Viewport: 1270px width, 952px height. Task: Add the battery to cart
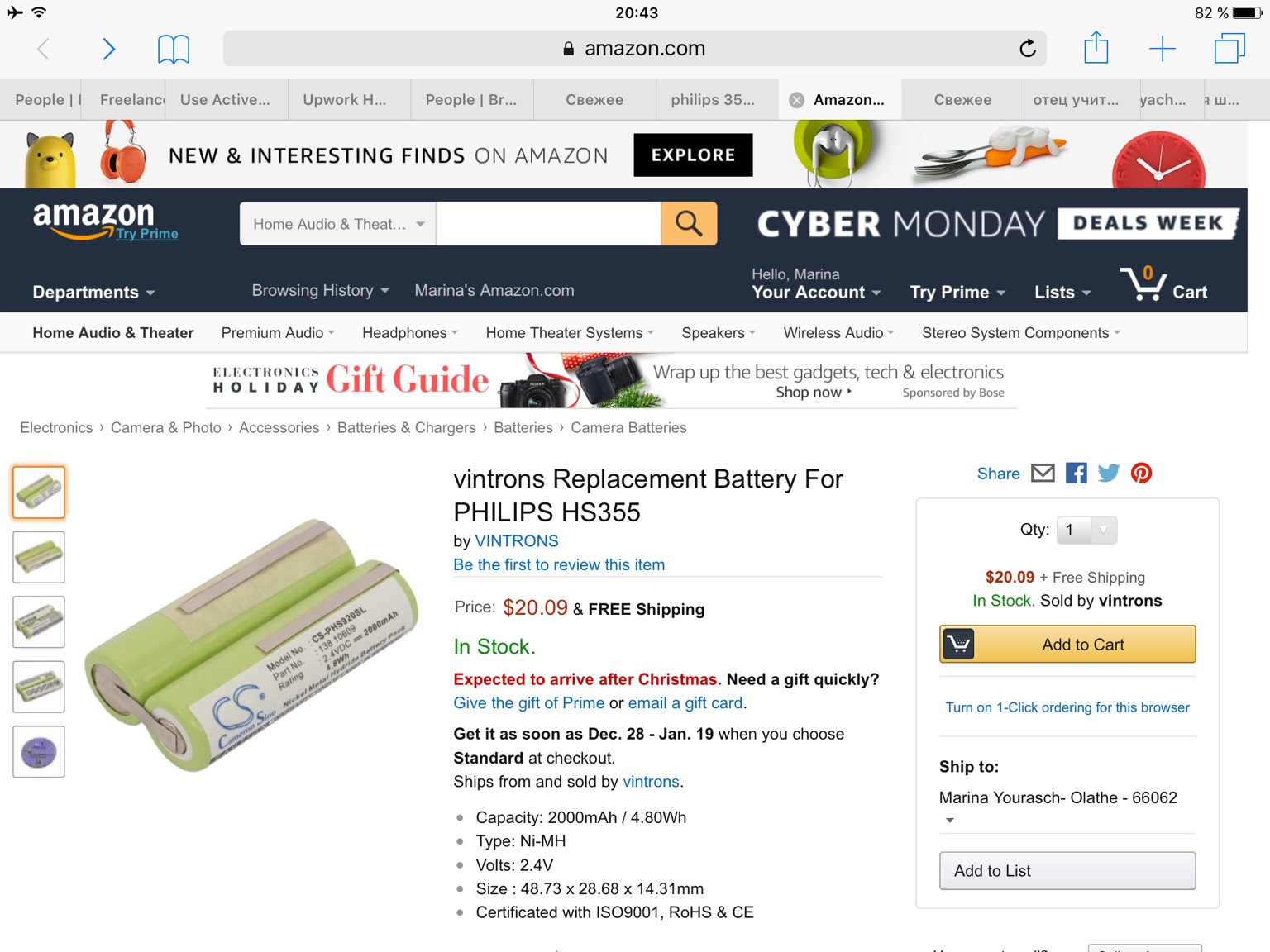coord(1067,645)
